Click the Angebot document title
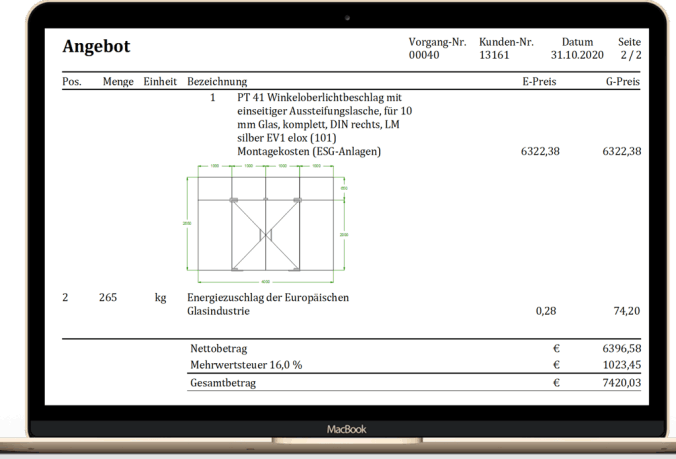This screenshot has width=676, height=459. click(96, 47)
